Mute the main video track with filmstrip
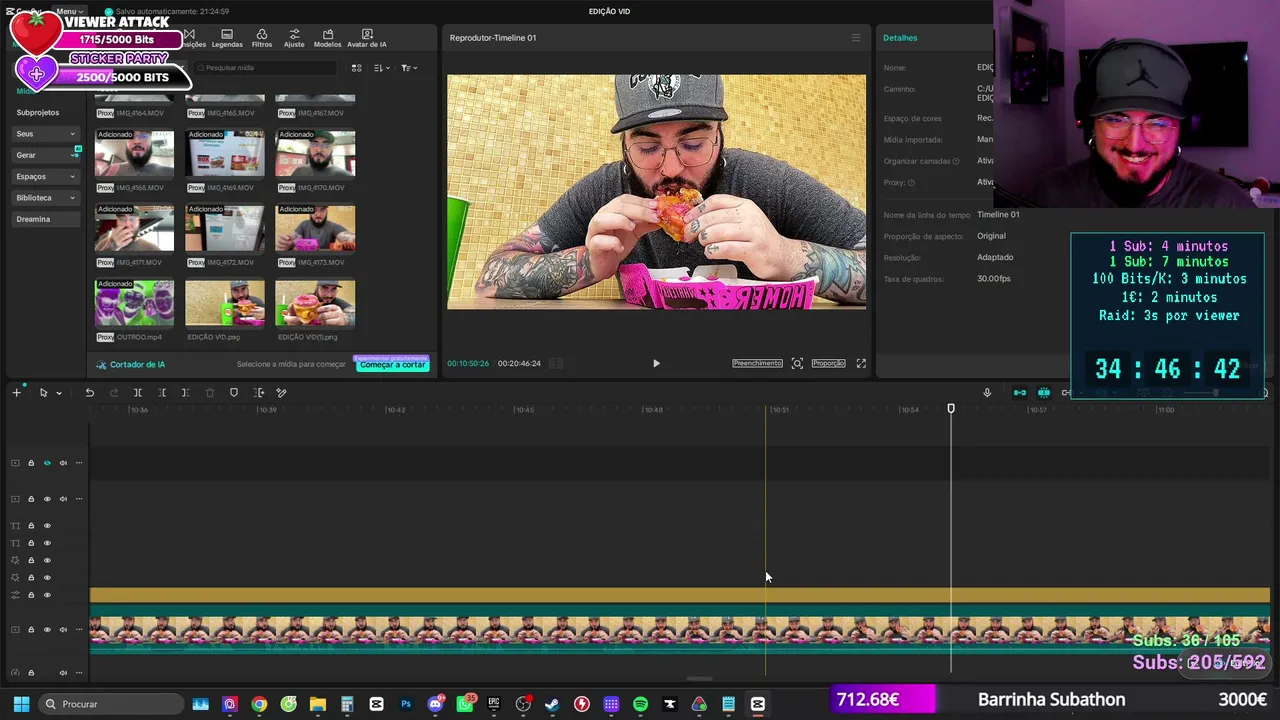The width and height of the screenshot is (1280, 720). (63, 629)
